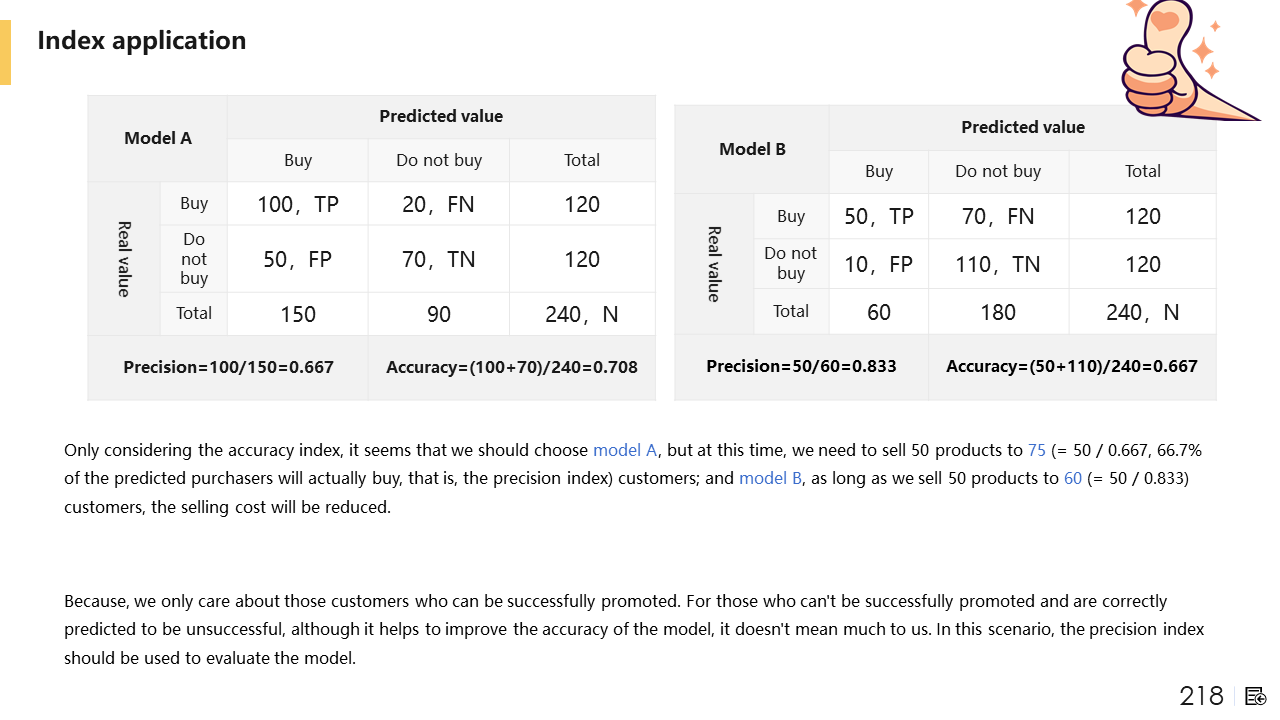1280x720 pixels.
Task: Click the blue "75" value in paragraph
Action: [x=1037, y=450]
